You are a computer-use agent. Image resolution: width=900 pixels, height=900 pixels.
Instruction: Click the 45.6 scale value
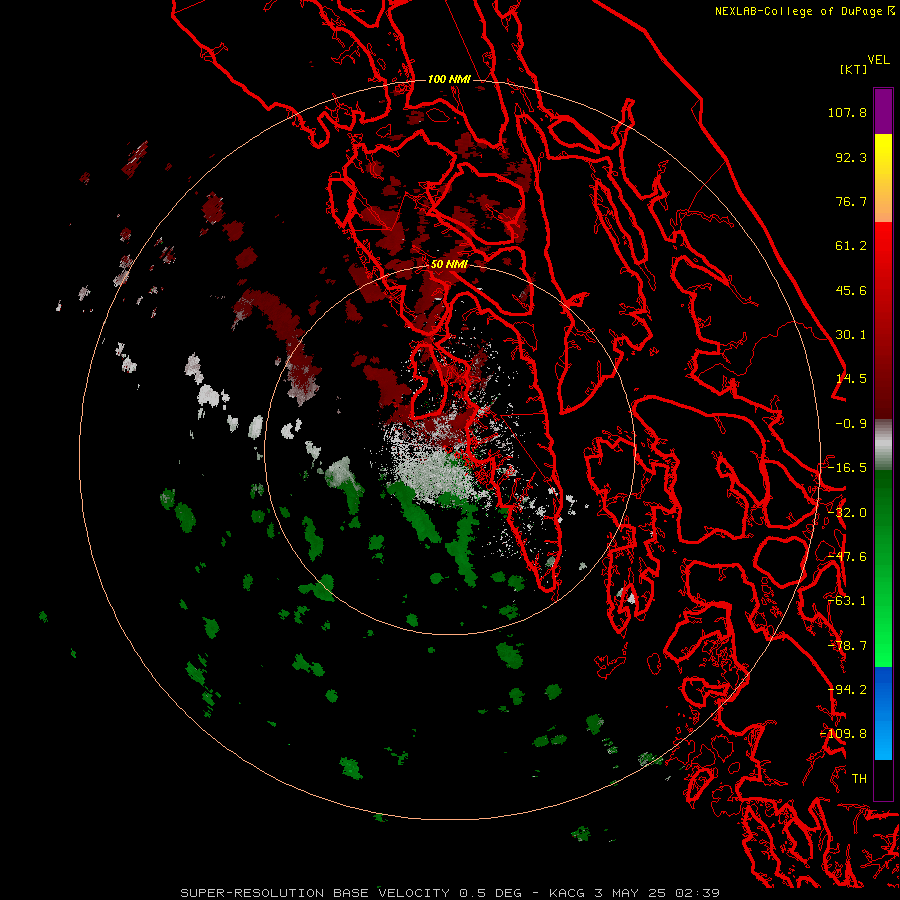851,290
